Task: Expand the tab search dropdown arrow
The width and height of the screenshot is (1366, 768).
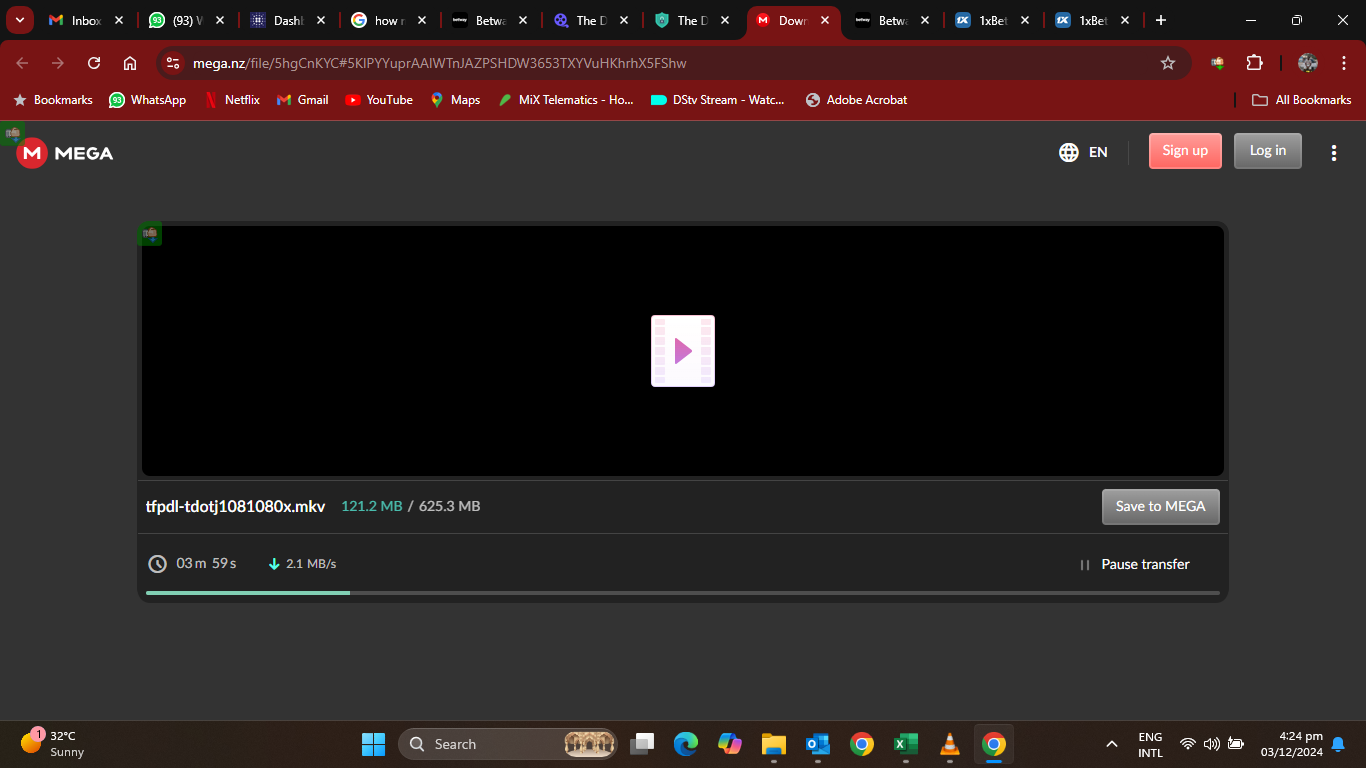Action: coord(19,20)
